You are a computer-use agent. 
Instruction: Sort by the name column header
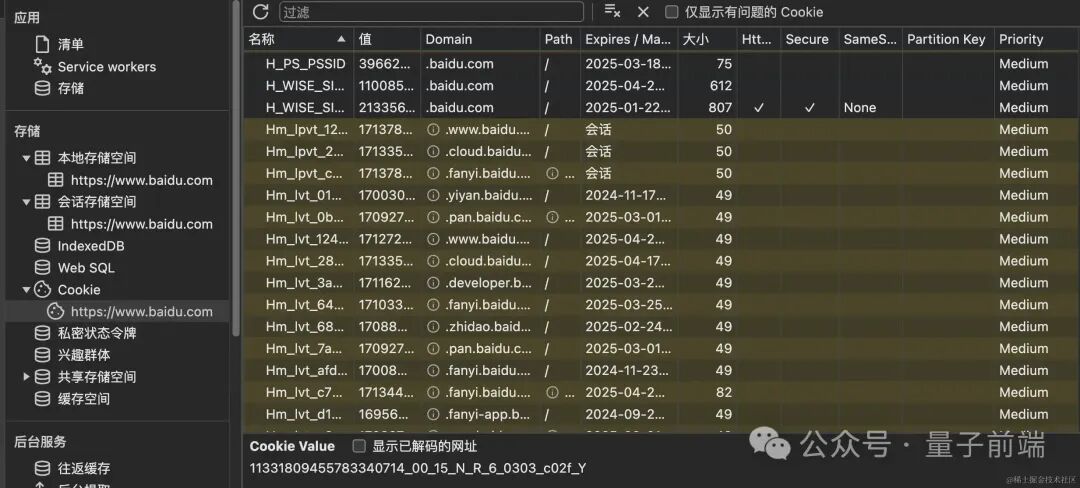click(x=298, y=39)
